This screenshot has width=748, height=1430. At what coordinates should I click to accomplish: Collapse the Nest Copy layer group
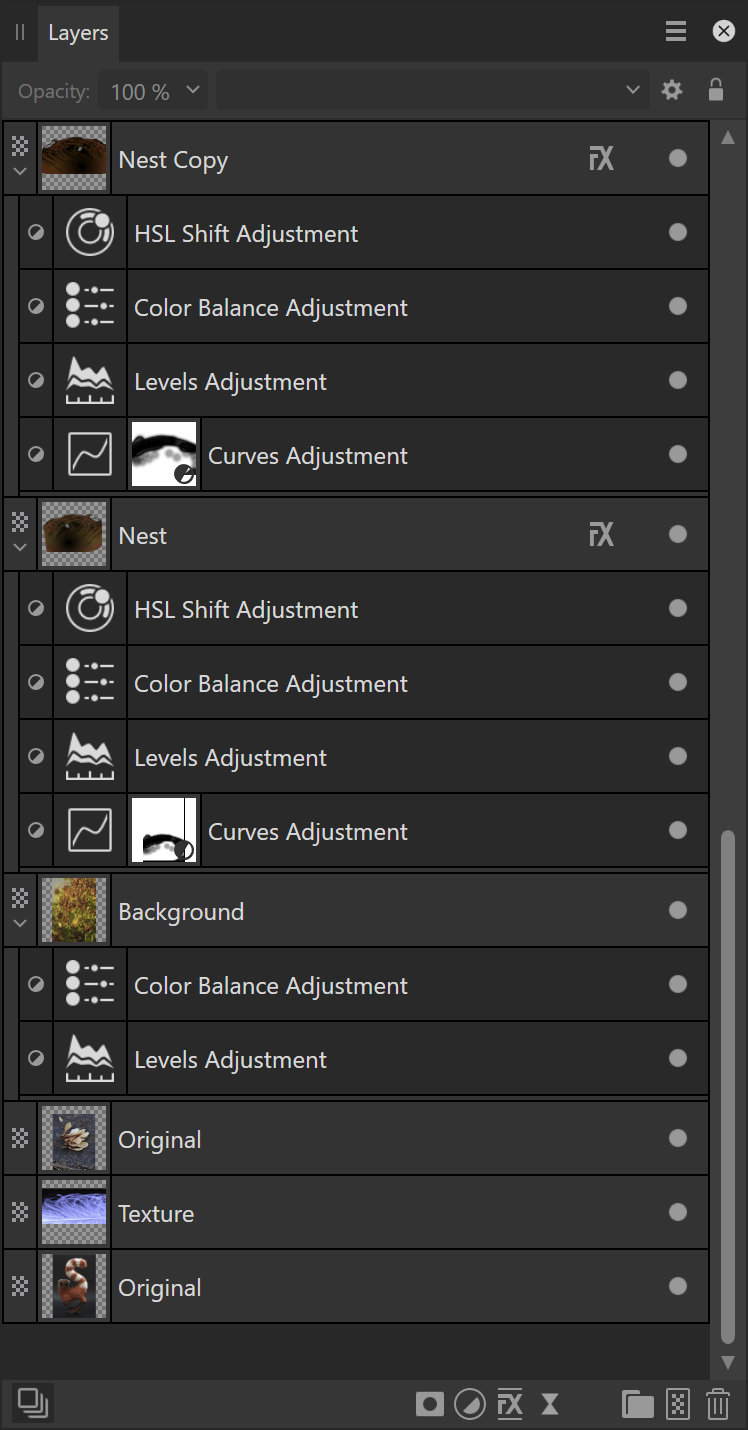pos(20,172)
